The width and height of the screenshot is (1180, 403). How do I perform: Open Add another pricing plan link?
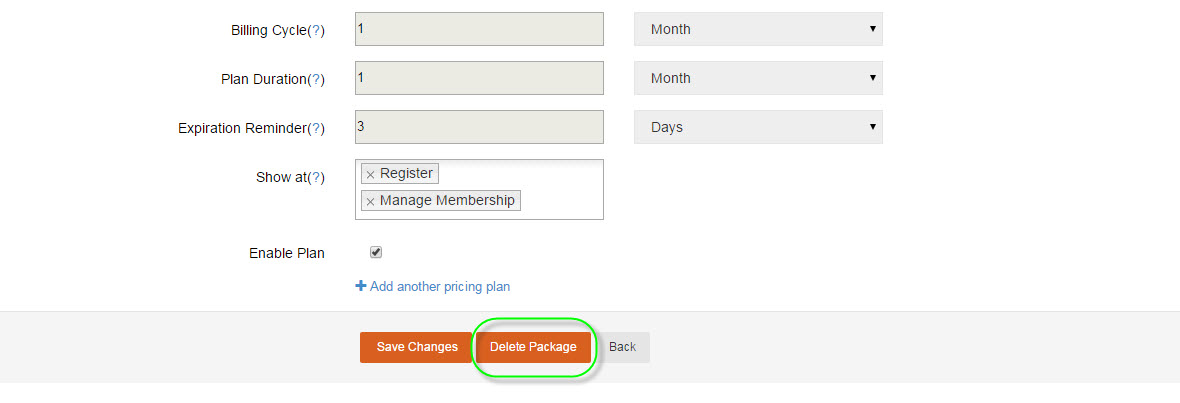coord(440,287)
